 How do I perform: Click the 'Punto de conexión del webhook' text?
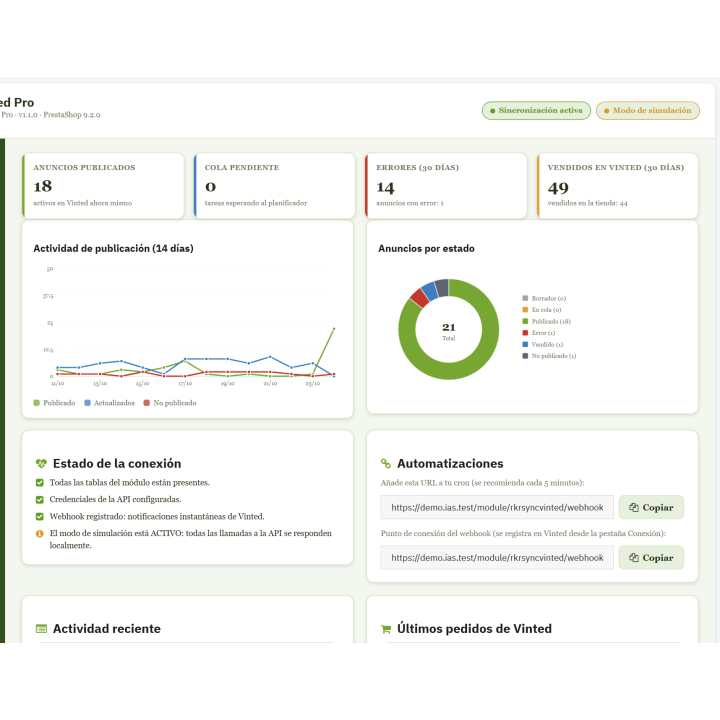523,533
